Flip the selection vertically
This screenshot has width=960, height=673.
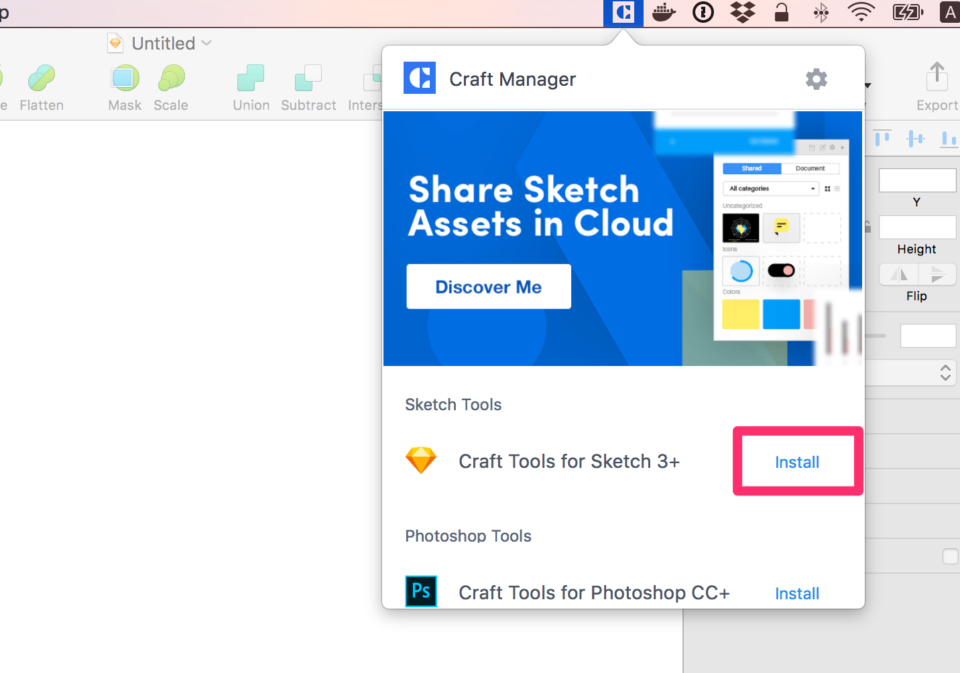(x=935, y=274)
